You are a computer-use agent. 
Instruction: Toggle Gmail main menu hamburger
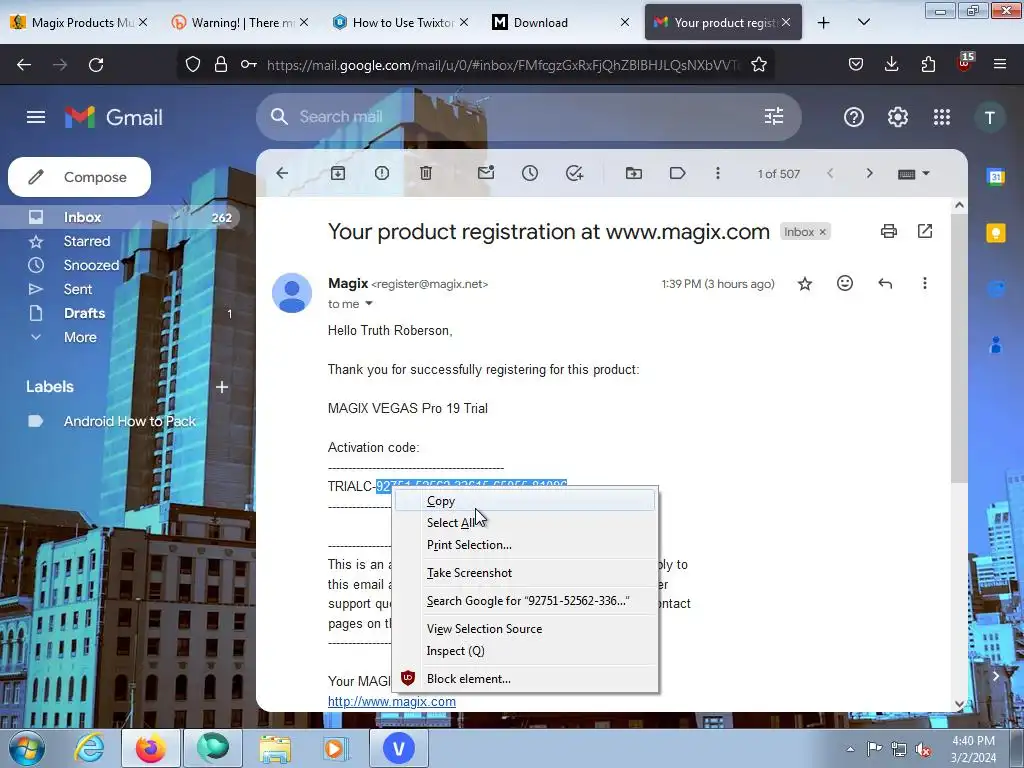coord(36,117)
